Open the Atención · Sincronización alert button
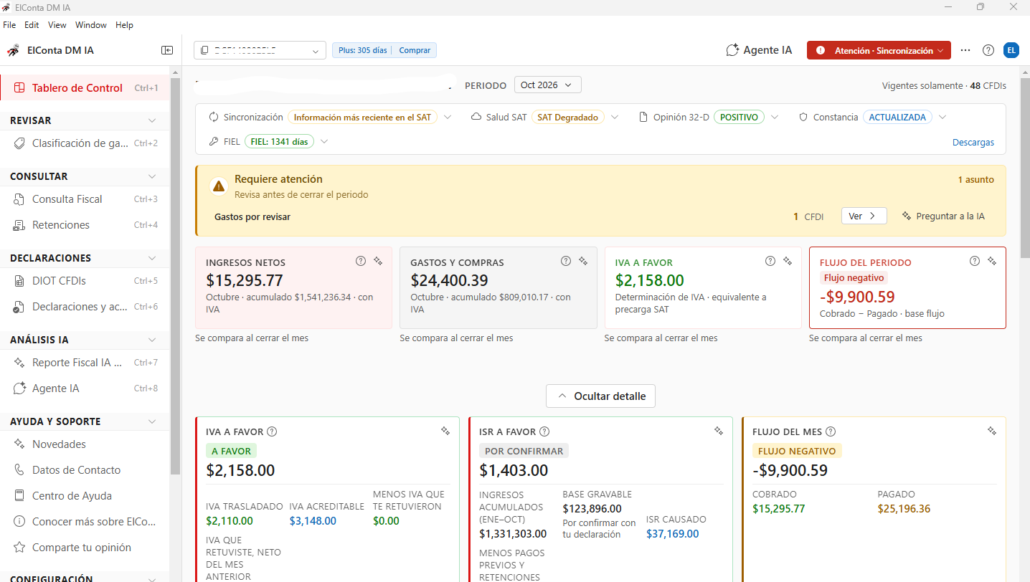 [x=879, y=50]
